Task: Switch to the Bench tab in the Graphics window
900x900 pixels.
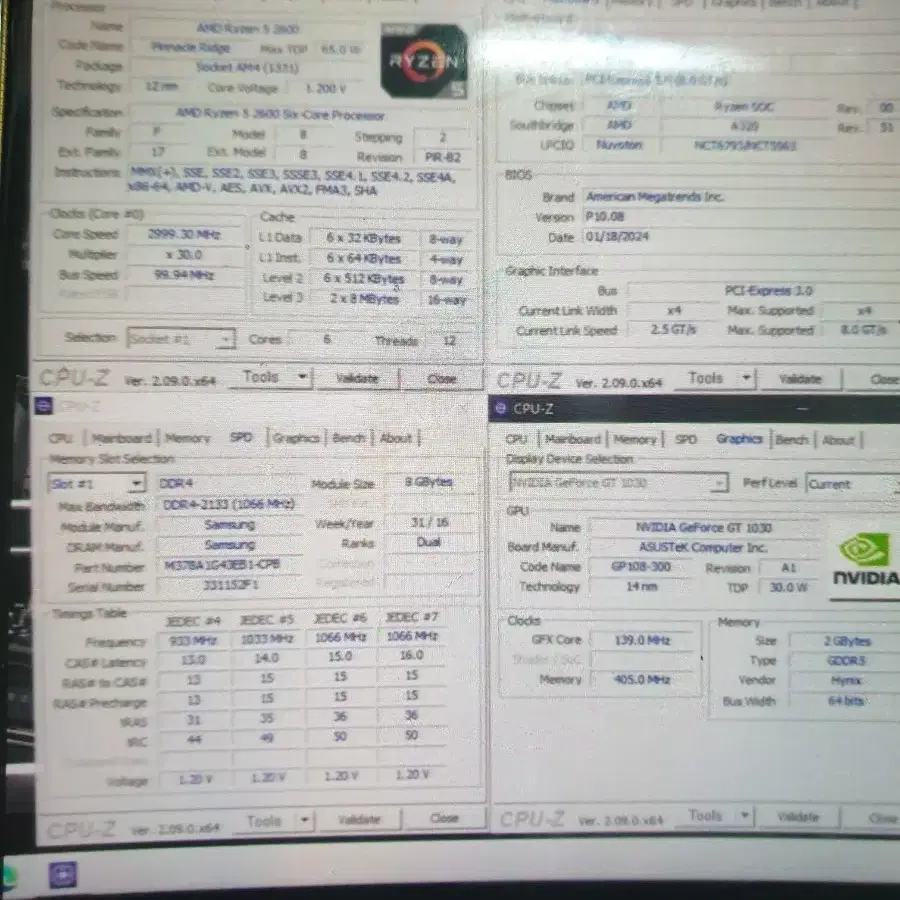Action: [x=792, y=440]
